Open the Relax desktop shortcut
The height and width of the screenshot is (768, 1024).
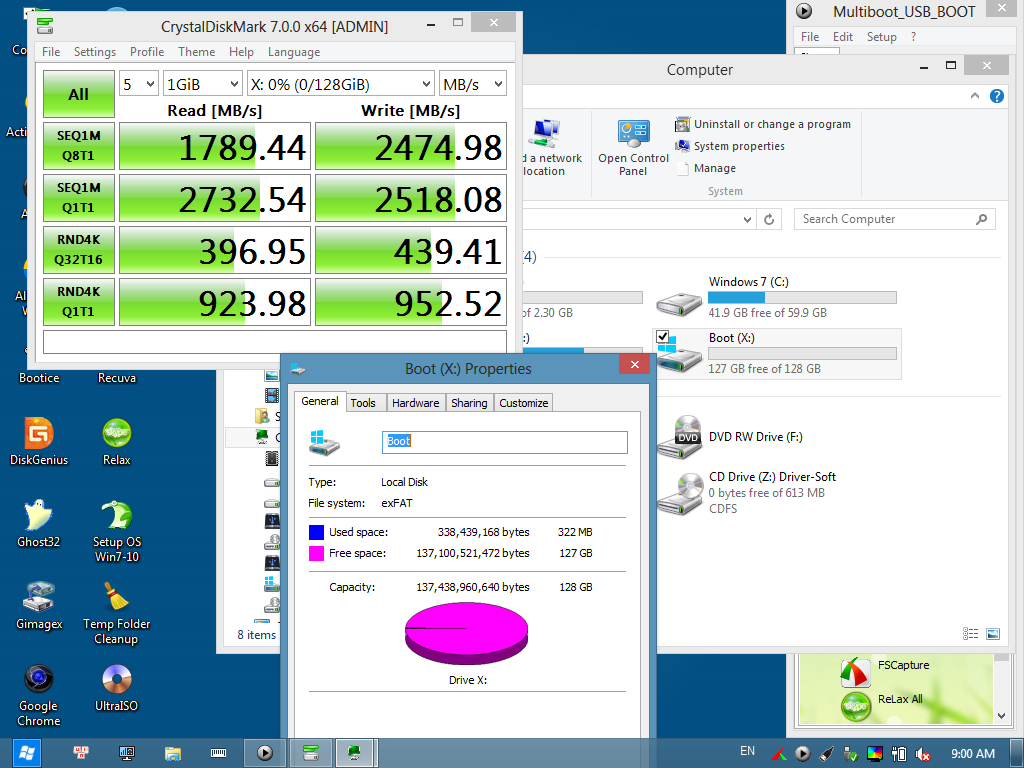117,441
